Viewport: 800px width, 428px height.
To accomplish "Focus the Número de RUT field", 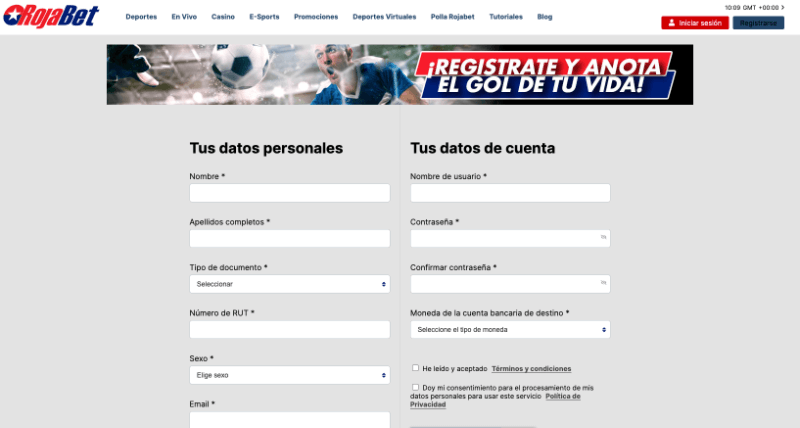I will coord(289,330).
